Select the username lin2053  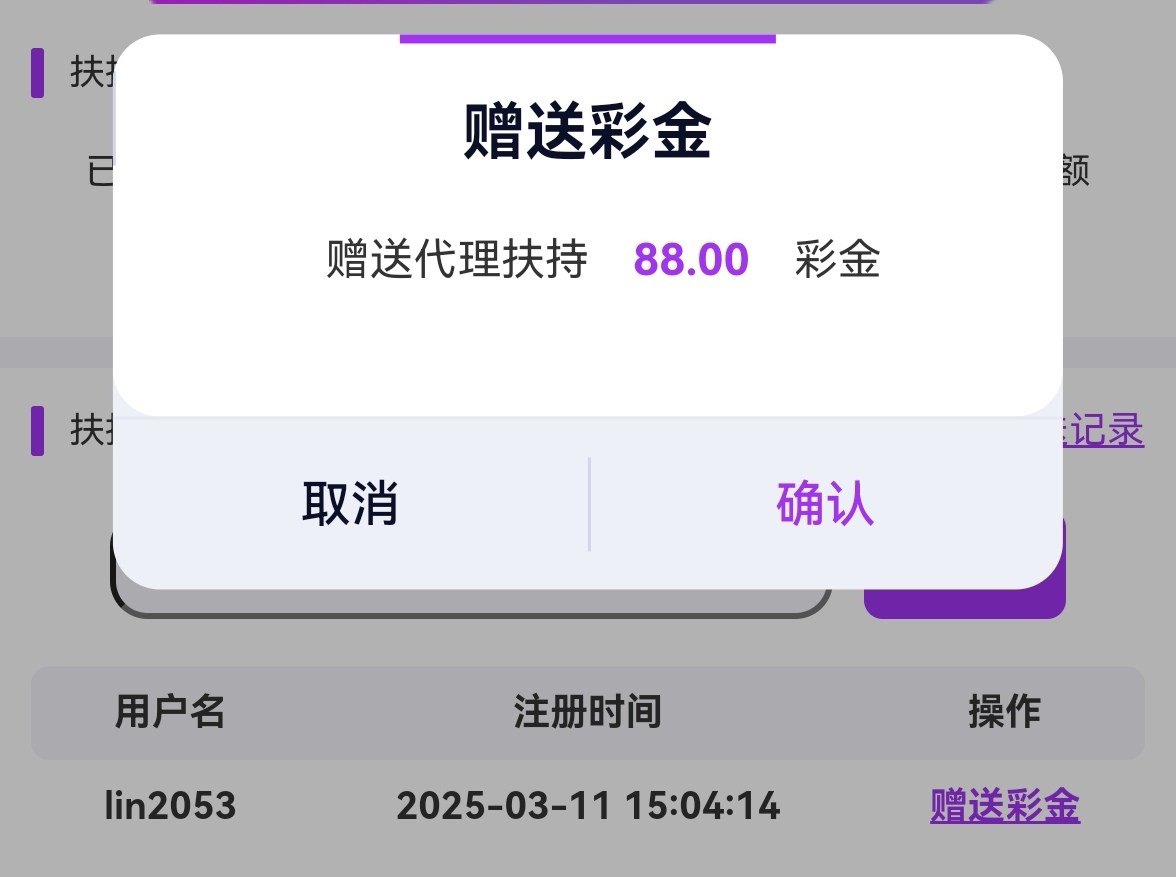pyautogui.click(x=170, y=805)
